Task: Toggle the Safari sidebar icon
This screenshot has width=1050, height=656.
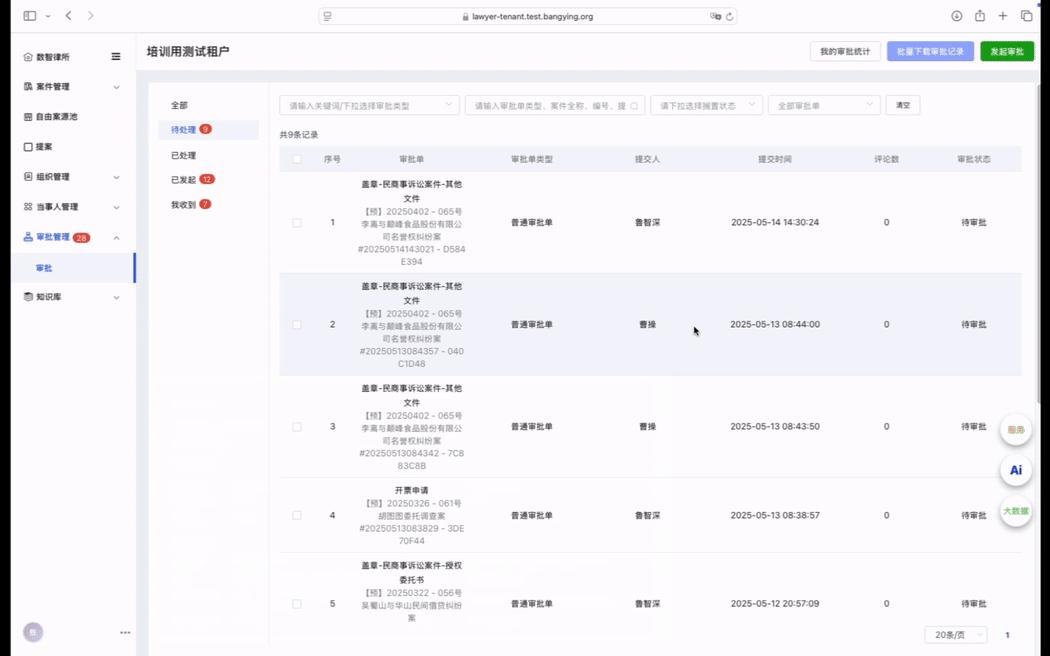Action: (29, 16)
